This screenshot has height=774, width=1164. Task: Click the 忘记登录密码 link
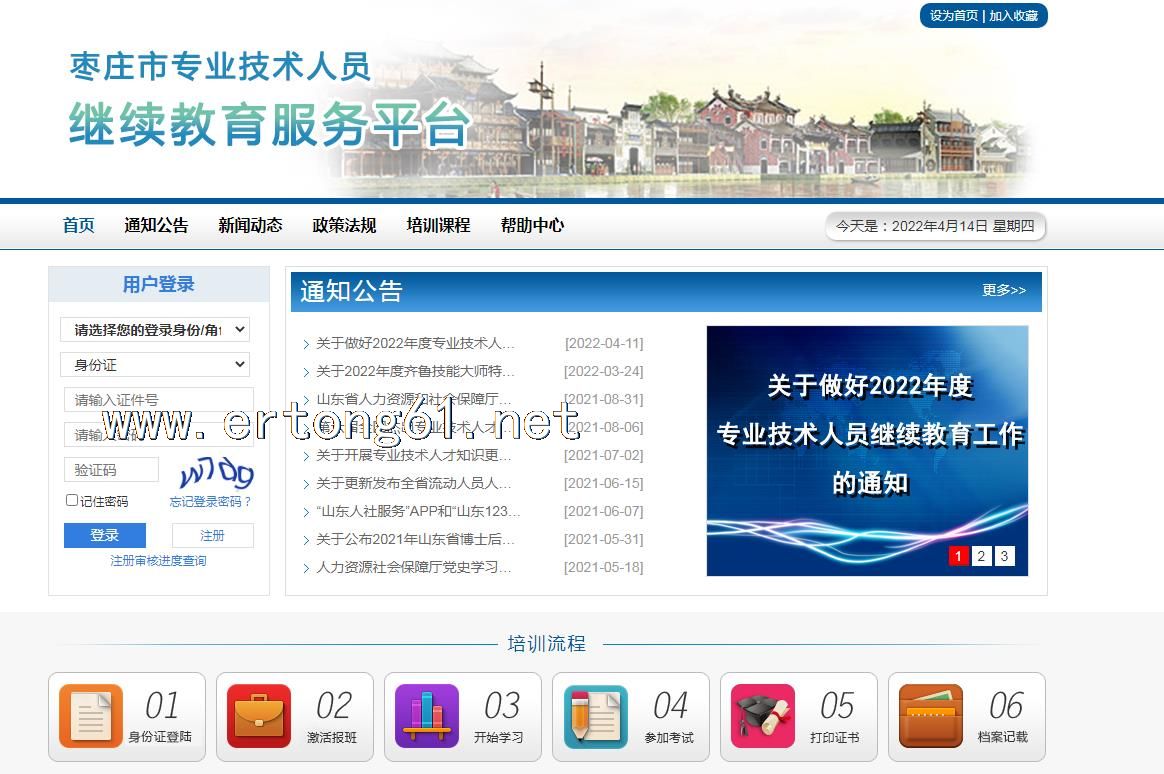tap(210, 501)
